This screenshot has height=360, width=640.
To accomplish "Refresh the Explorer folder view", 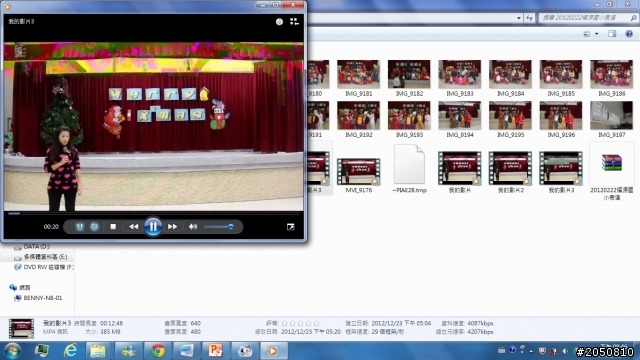I will click(529, 18).
